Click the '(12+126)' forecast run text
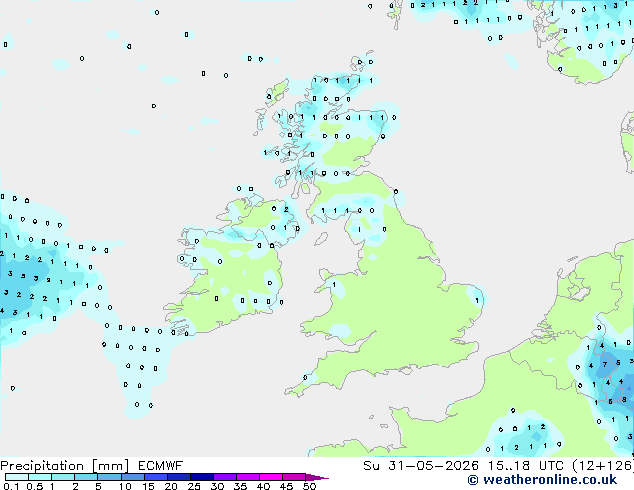 pos(603,466)
